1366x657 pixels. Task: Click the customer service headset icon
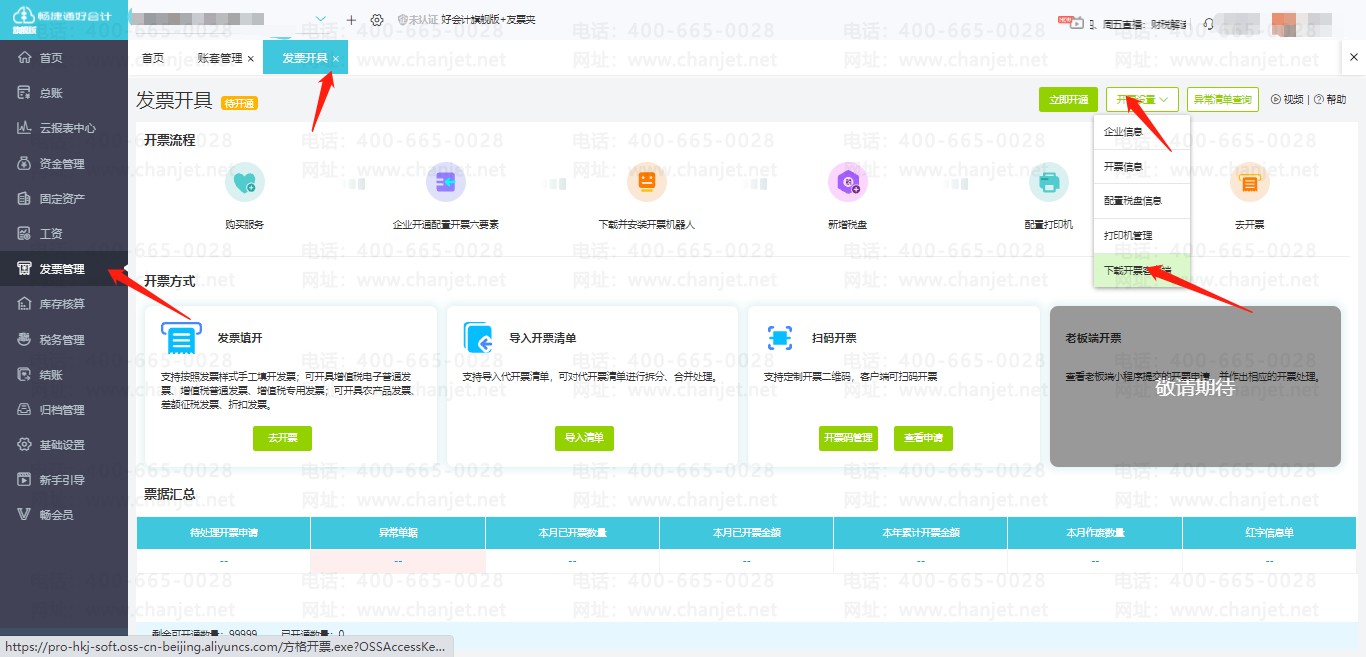[x=1209, y=22]
